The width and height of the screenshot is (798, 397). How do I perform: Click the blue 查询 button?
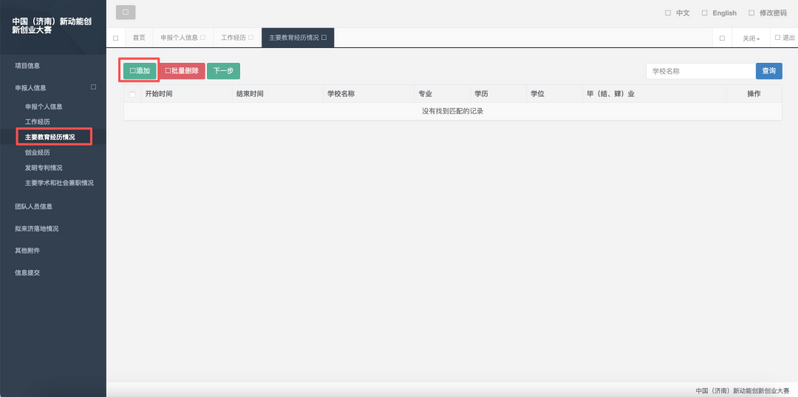[x=769, y=71]
